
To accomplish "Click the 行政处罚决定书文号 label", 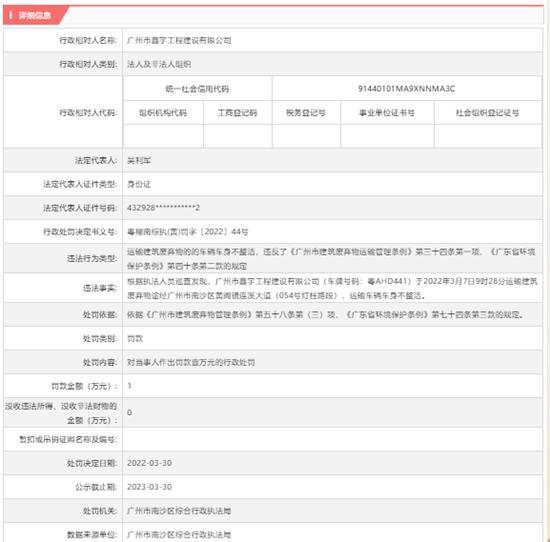I will point(80,232).
